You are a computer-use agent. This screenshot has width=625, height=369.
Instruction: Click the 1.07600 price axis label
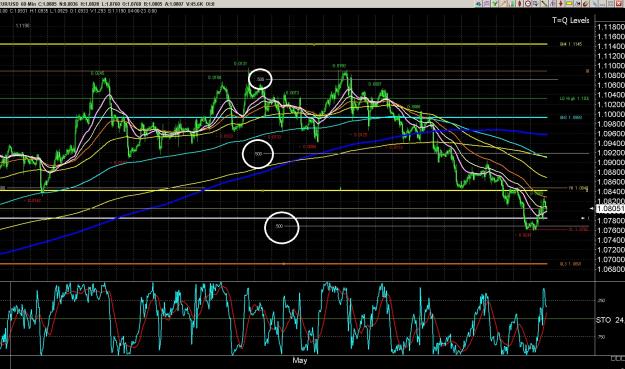tap(611, 230)
